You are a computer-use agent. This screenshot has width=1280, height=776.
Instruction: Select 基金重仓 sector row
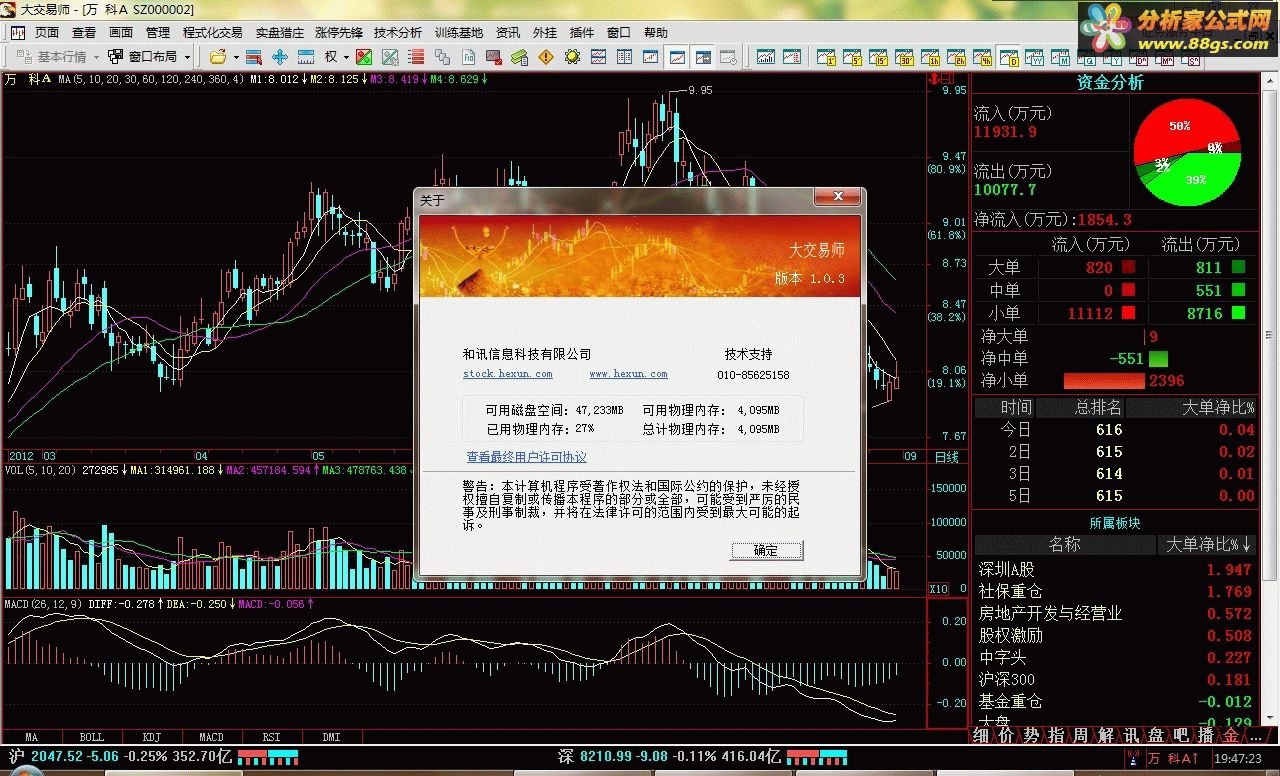click(1116, 701)
